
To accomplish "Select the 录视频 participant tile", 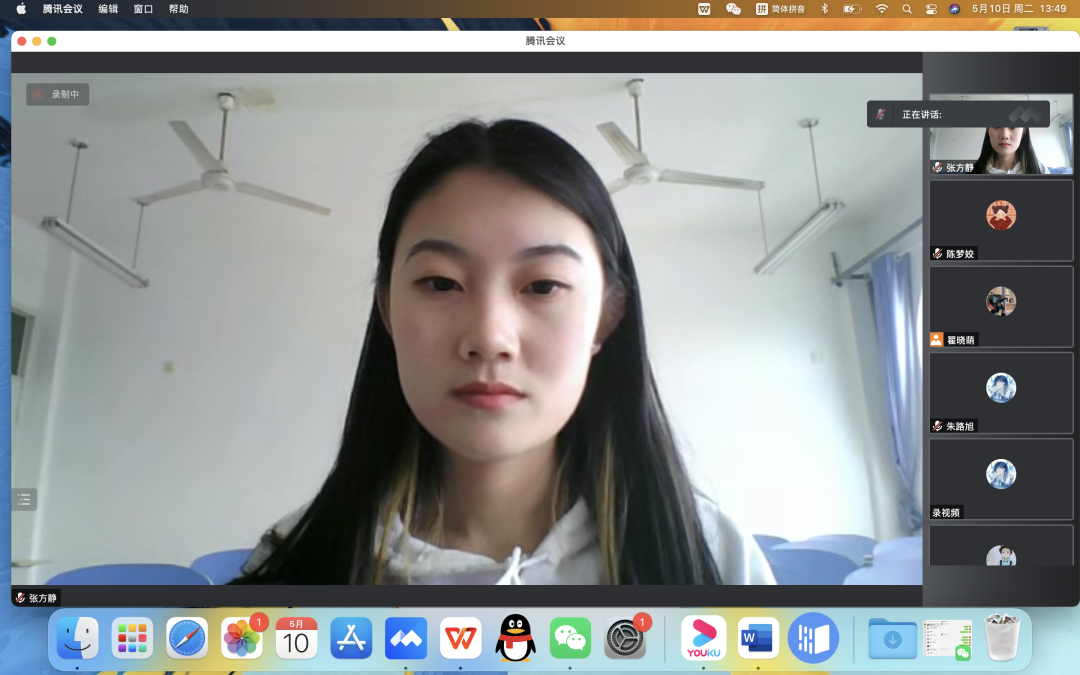I will [1001, 479].
